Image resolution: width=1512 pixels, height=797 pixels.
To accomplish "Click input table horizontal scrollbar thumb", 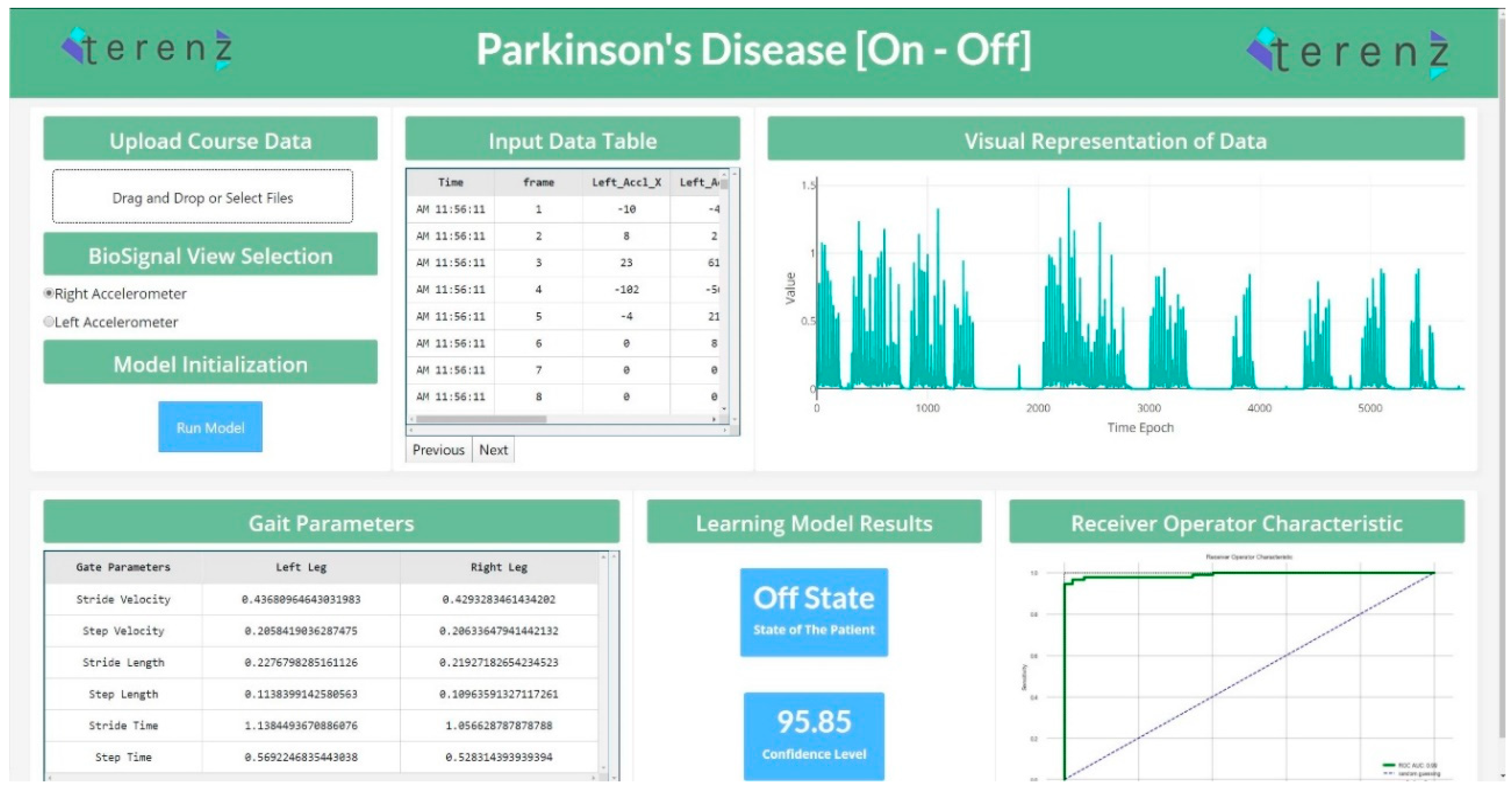I will coord(481,419).
